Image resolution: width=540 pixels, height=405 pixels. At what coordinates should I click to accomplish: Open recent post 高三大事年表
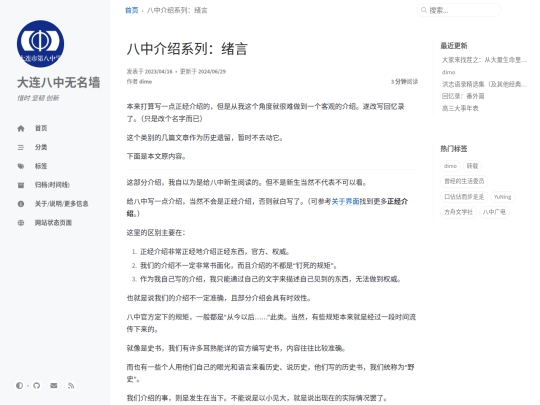point(460,108)
